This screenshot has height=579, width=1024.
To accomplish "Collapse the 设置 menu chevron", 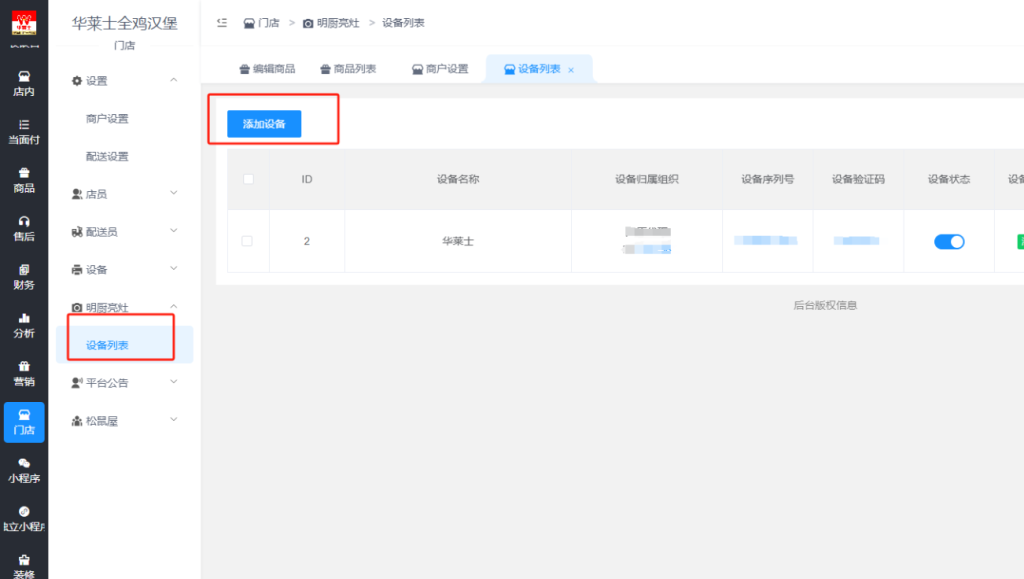I will (x=174, y=80).
